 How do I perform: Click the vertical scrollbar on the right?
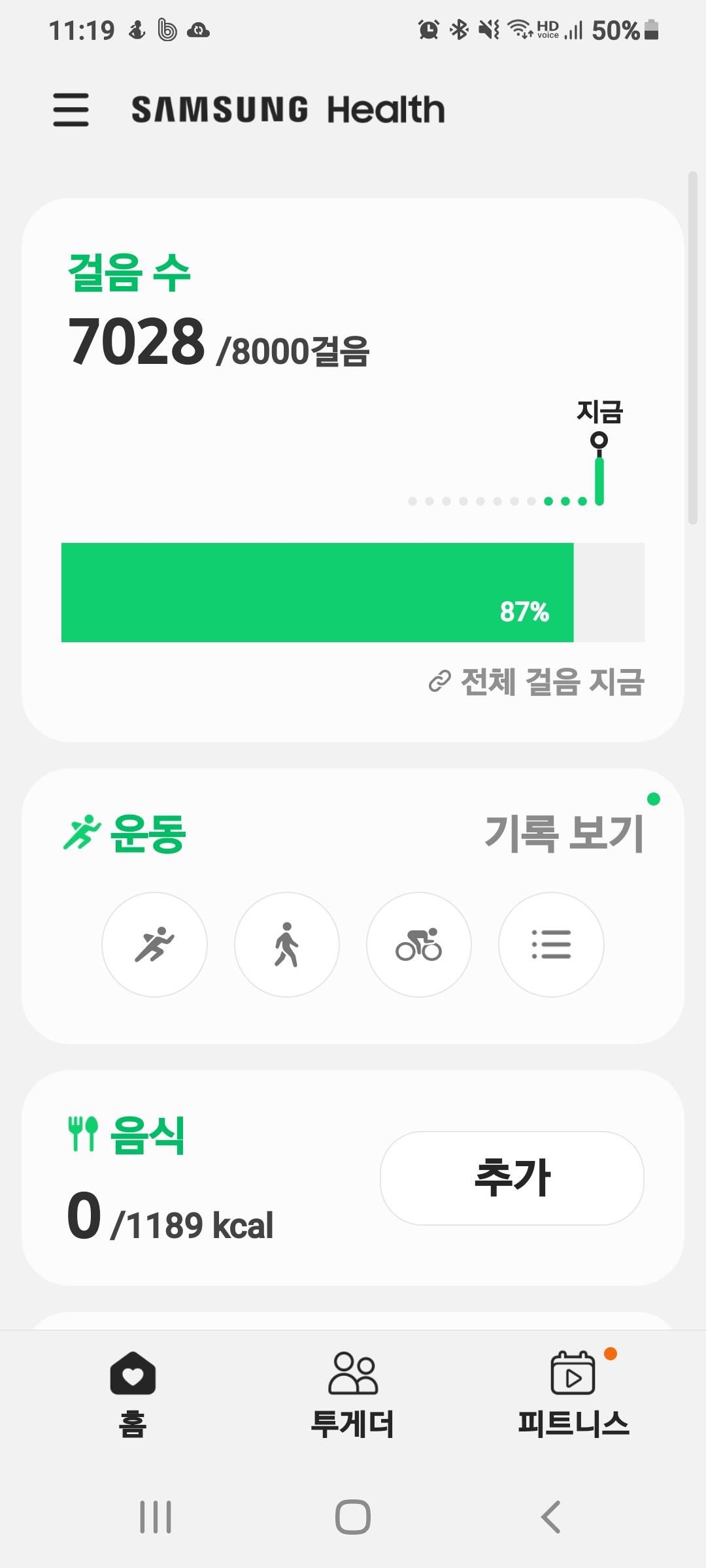click(x=692, y=348)
